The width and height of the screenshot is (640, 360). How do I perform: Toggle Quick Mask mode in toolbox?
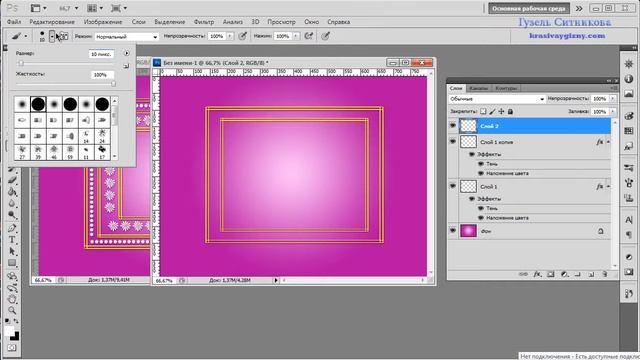(12, 348)
